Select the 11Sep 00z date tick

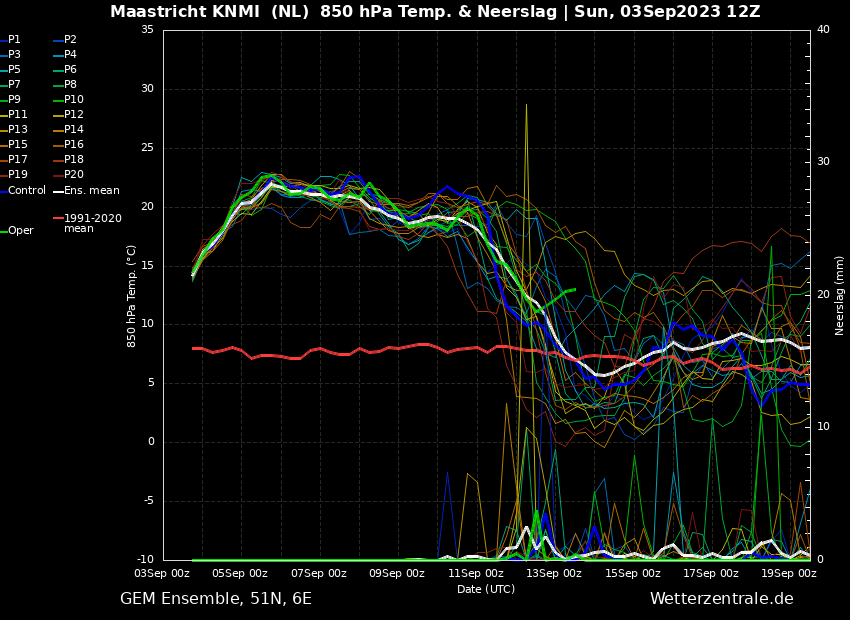tap(476, 574)
